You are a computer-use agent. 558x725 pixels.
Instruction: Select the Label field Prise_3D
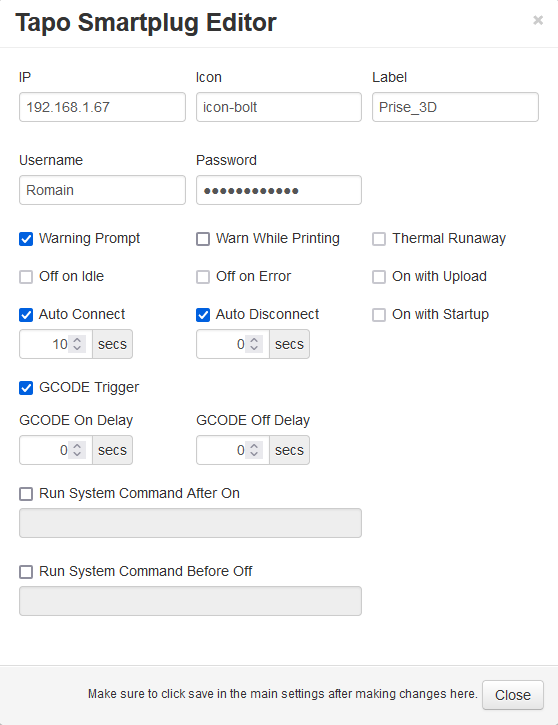(x=455, y=107)
